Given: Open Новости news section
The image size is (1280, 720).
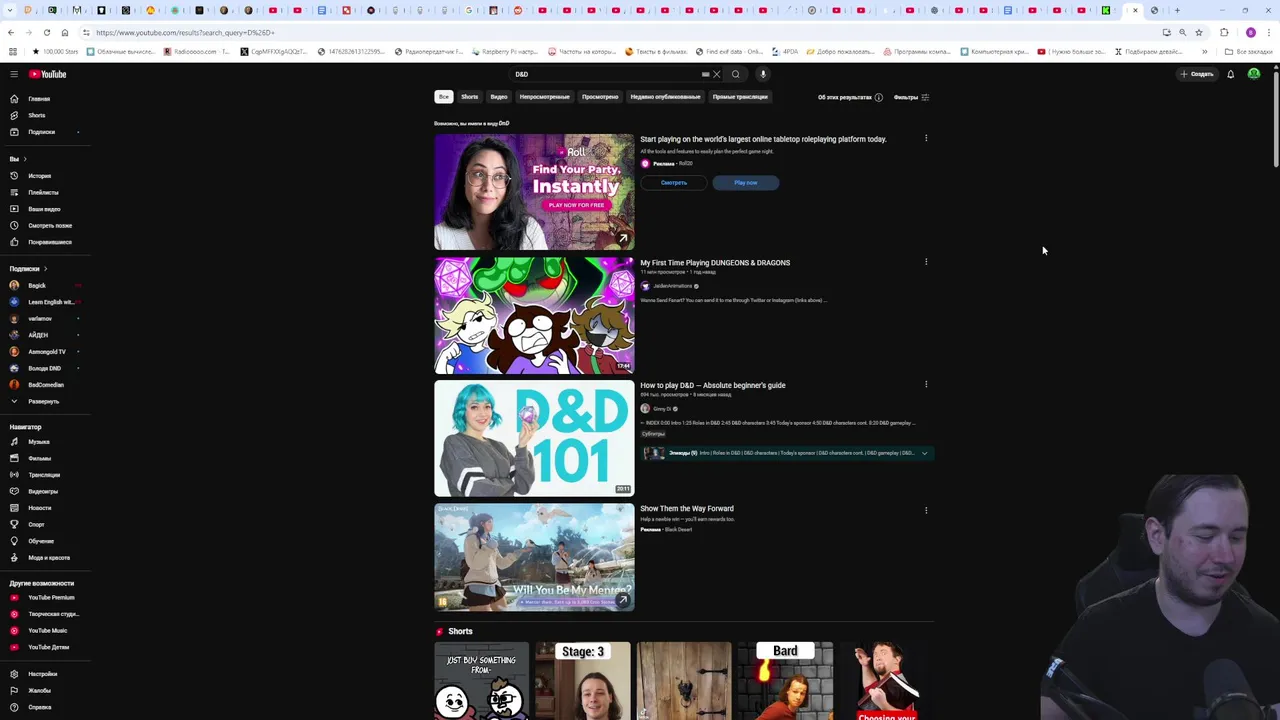Looking at the screenshot, I should [40, 508].
